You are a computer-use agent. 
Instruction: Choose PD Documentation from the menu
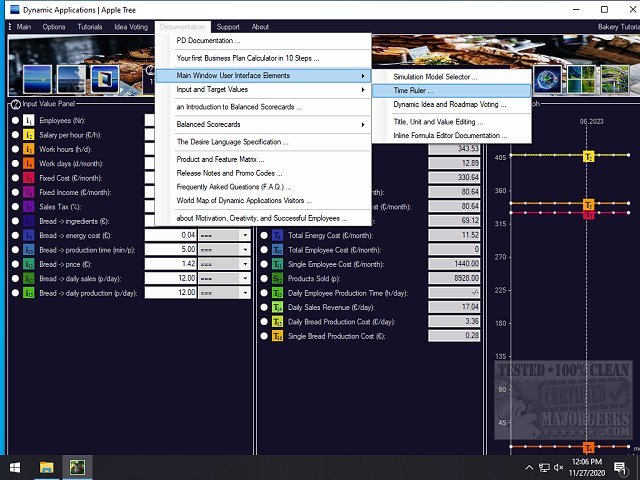(264, 40)
